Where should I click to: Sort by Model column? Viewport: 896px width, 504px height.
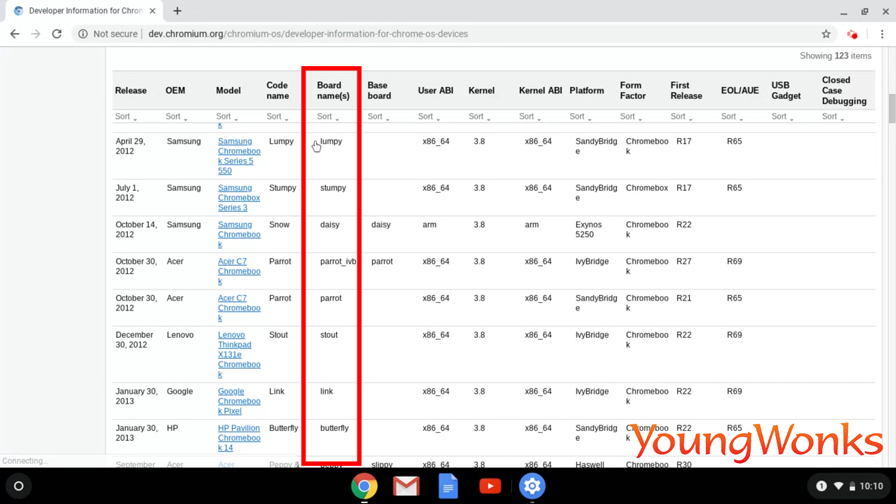coord(227,117)
